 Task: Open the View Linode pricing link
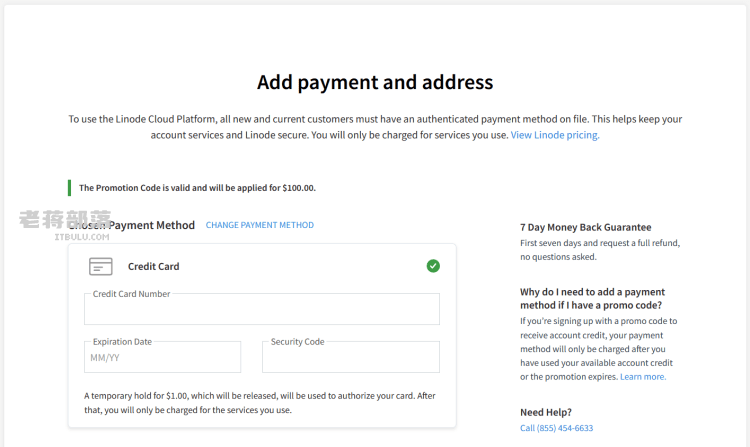[555, 135]
